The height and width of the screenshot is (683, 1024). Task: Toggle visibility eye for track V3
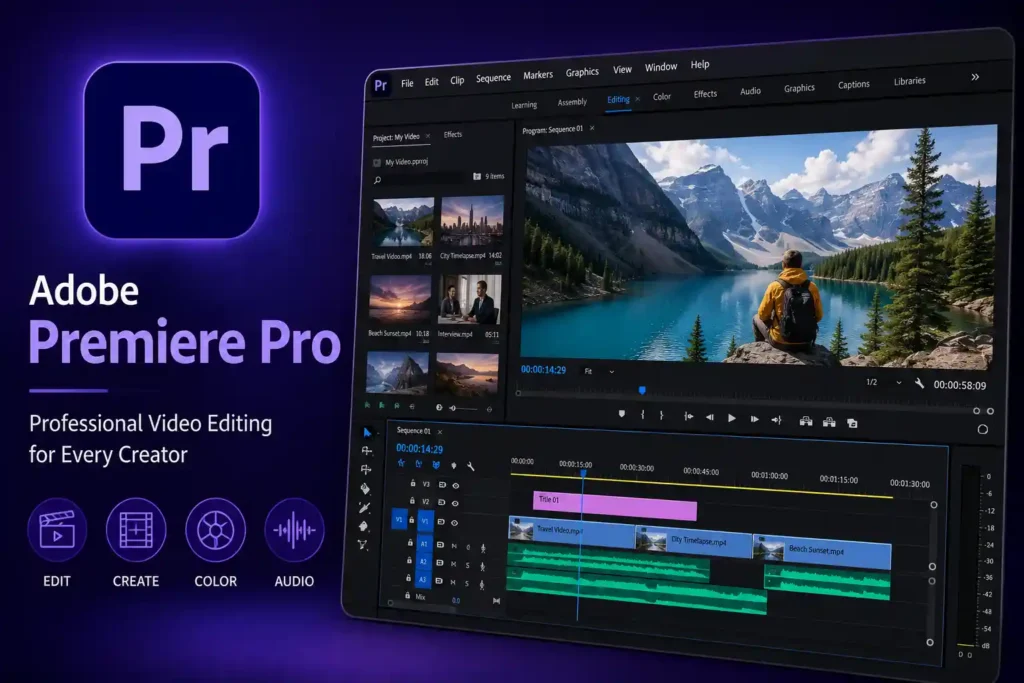coord(456,485)
